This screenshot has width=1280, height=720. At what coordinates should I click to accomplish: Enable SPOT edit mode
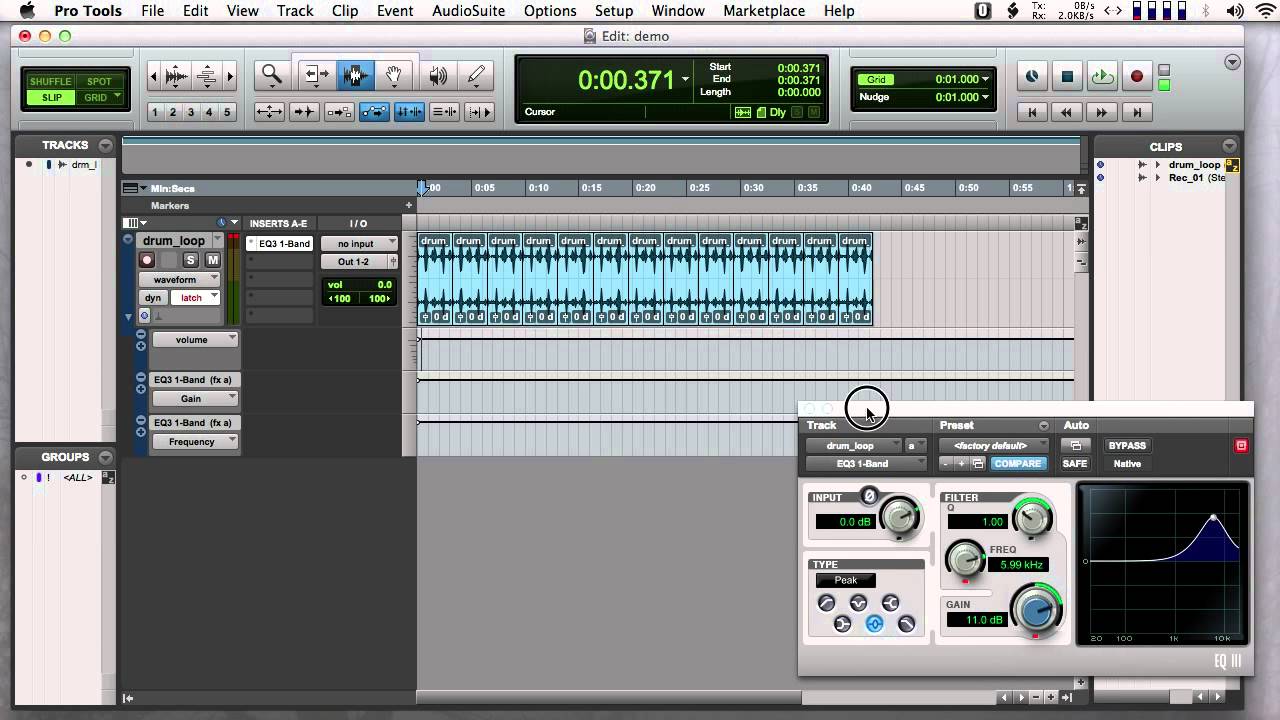[x=99, y=82]
